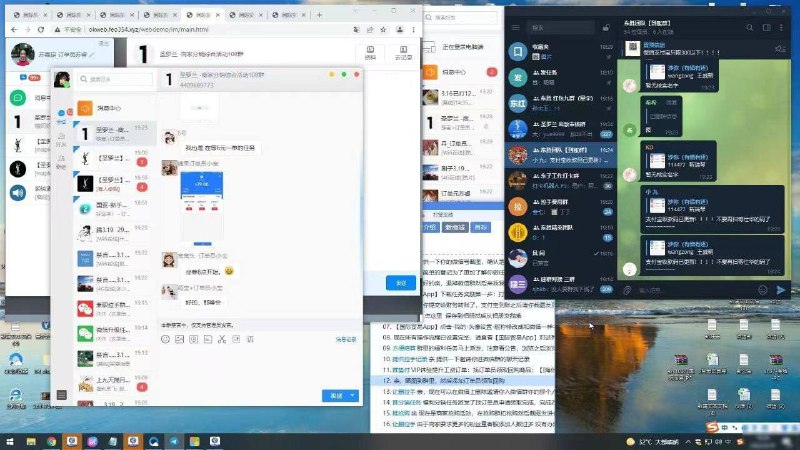The image size is (800, 450).
Task: Open Windows Start menu
Action: [10, 441]
